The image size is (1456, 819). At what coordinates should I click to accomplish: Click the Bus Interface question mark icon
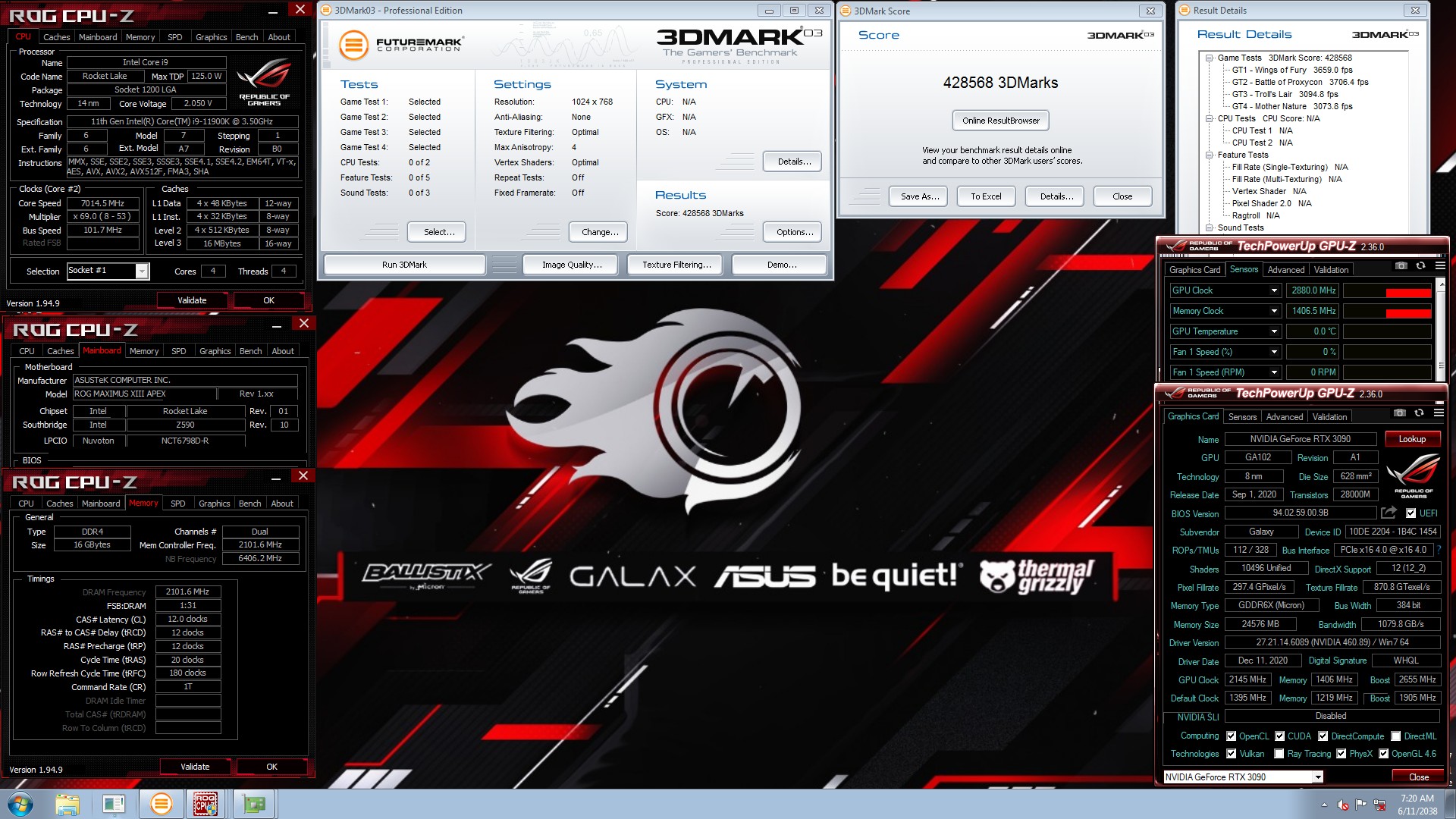(x=1439, y=550)
